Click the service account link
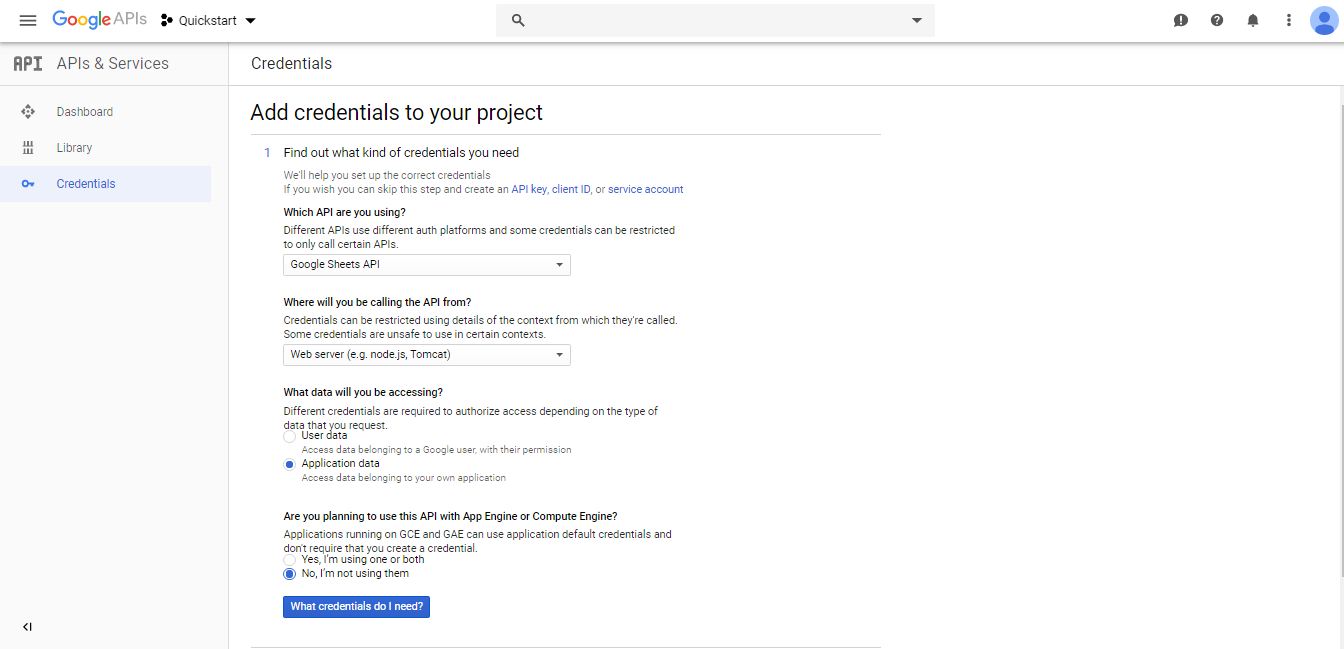Image resolution: width=1344 pixels, height=649 pixels. (x=645, y=189)
